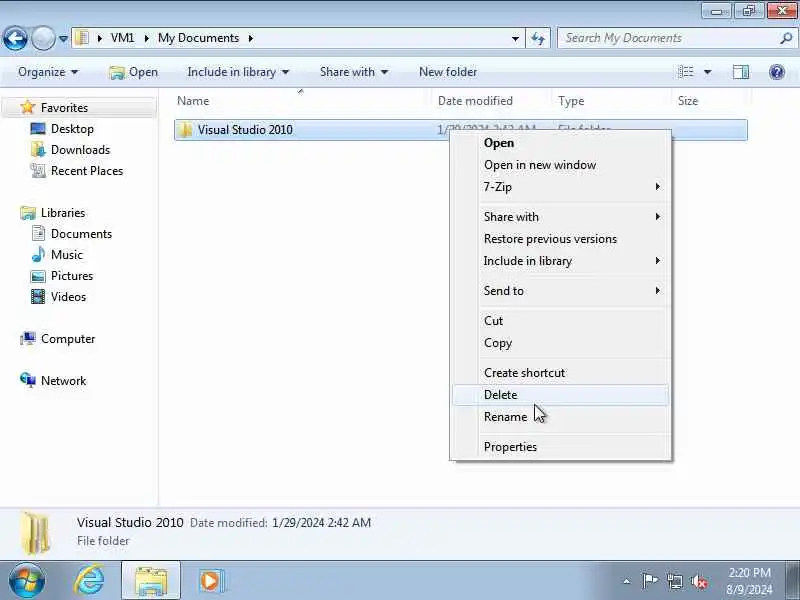Open the Windows Start menu orb
The width and height of the screenshot is (800, 600).
(x=27, y=580)
